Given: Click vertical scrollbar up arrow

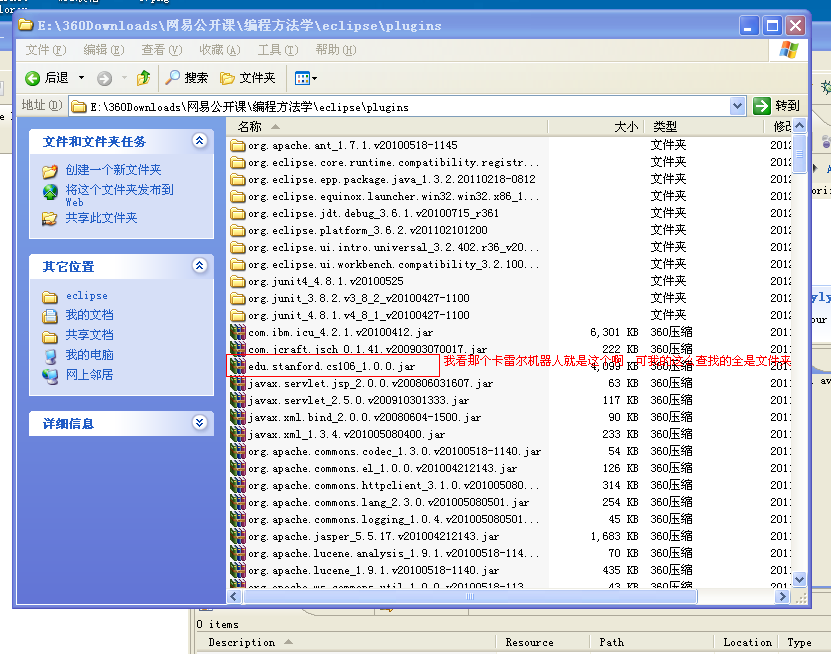Looking at the screenshot, I should (x=800, y=126).
